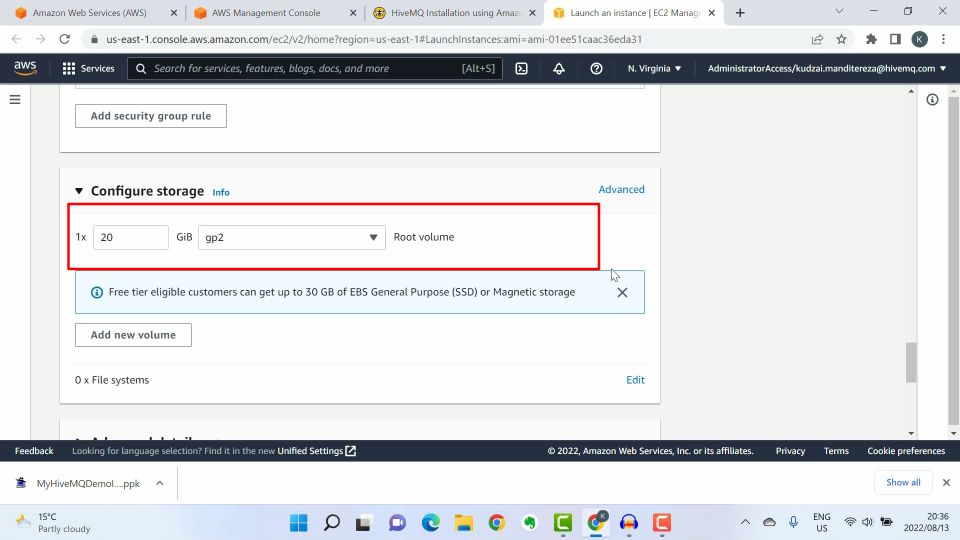Open Windows taskbar search
960x540 pixels.
(332, 523)
